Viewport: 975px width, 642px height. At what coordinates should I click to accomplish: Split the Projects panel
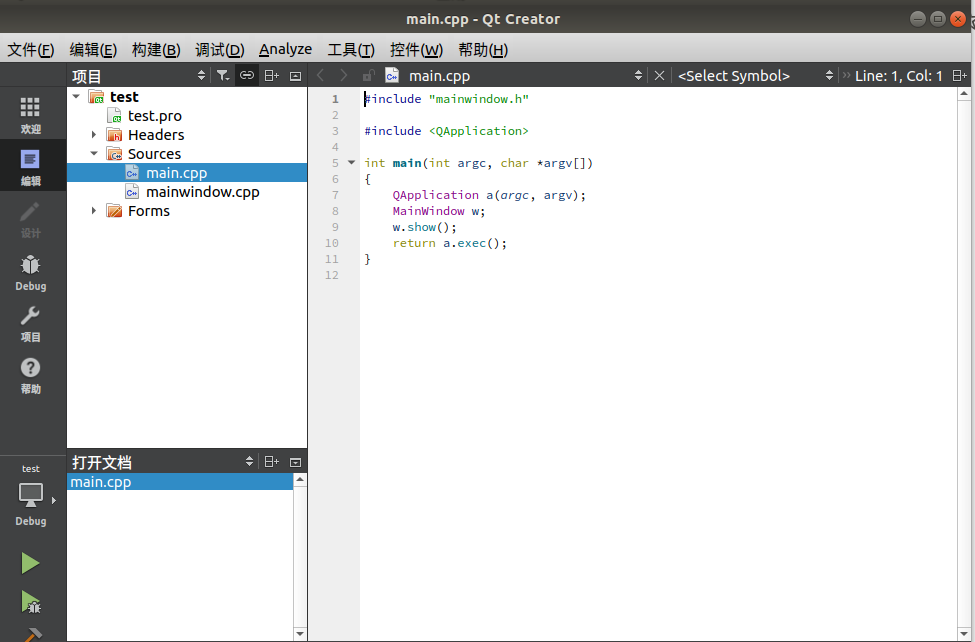271,76
